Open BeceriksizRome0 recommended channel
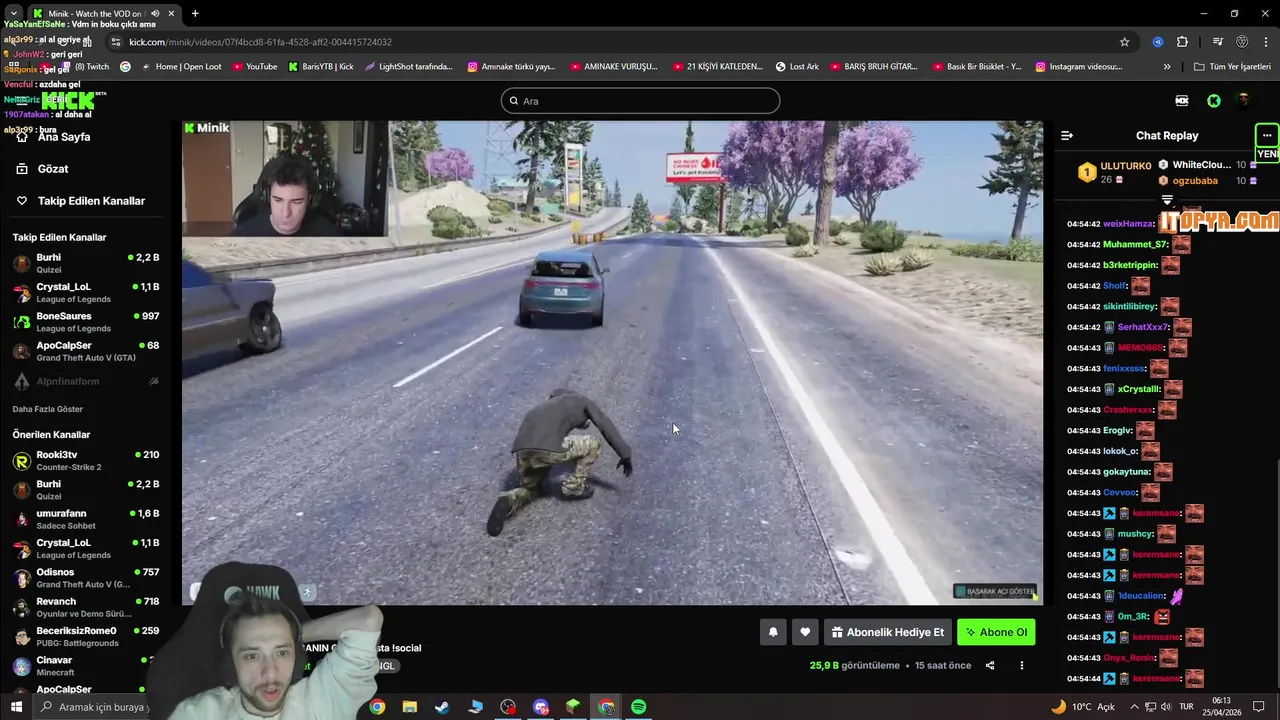Screen dimensions: 1280x720 pyautogui.click(x=85, y=636)
